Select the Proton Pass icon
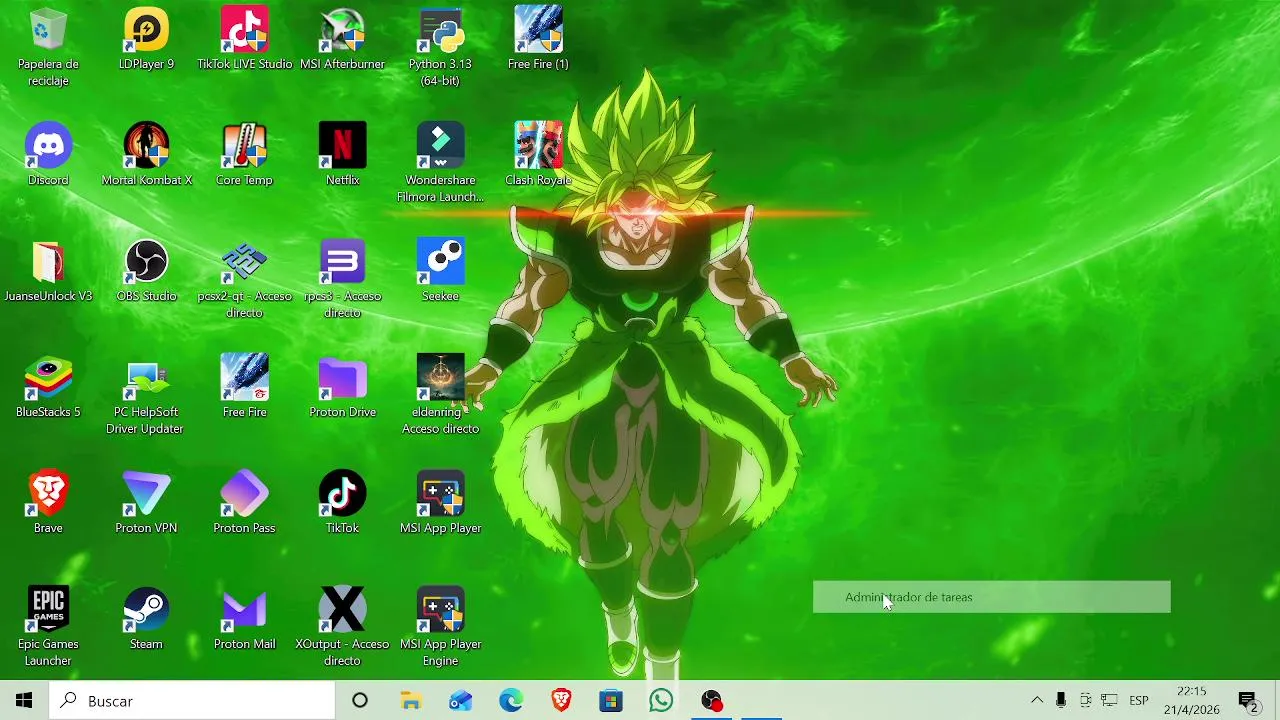Viewport: 1280px width, 720px height. click(x=245, y=503)
